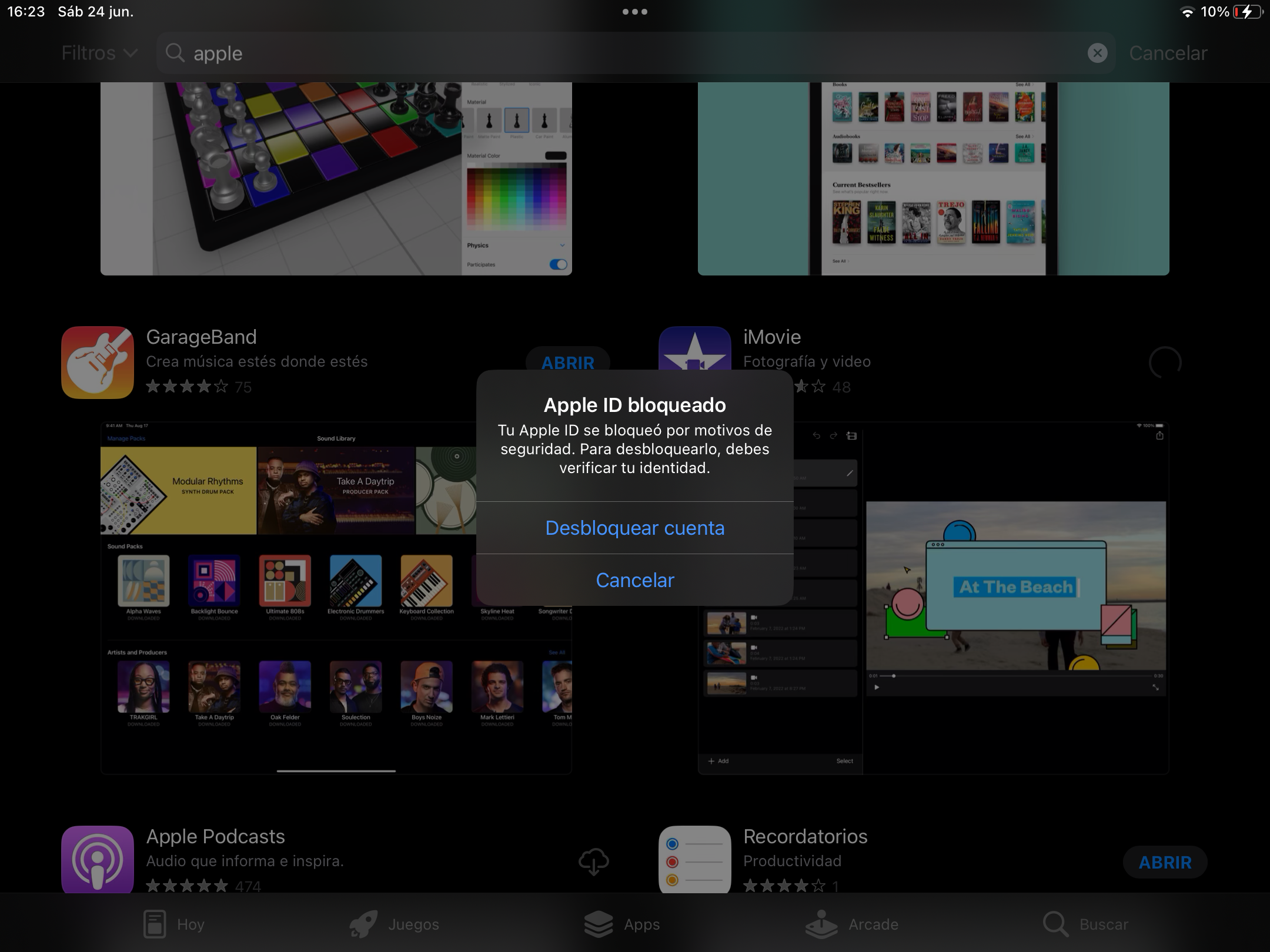Download Apple Podcasts via cloud icon

(593, 862)
